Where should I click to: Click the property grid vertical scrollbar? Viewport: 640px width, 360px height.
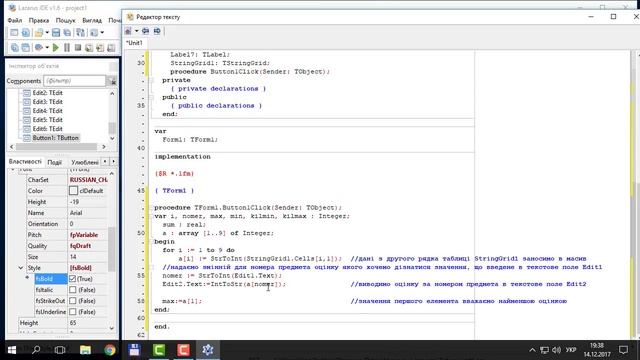pyautogui.click(x=112, y=250)
